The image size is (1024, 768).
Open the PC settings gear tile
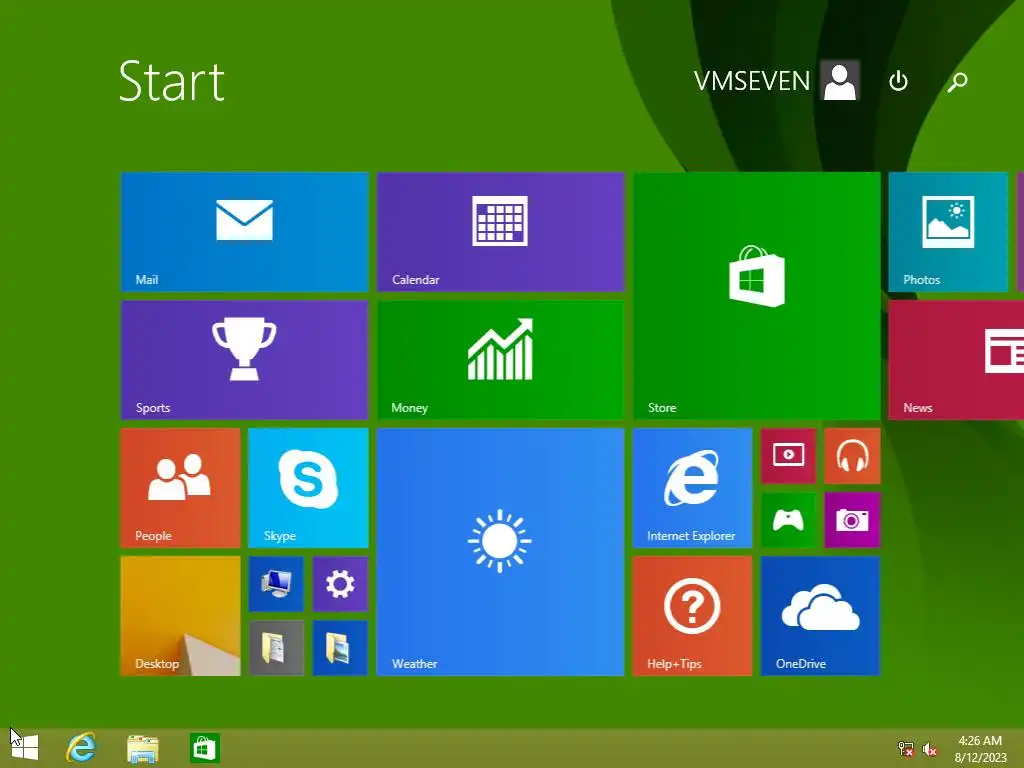coord(340,584)
